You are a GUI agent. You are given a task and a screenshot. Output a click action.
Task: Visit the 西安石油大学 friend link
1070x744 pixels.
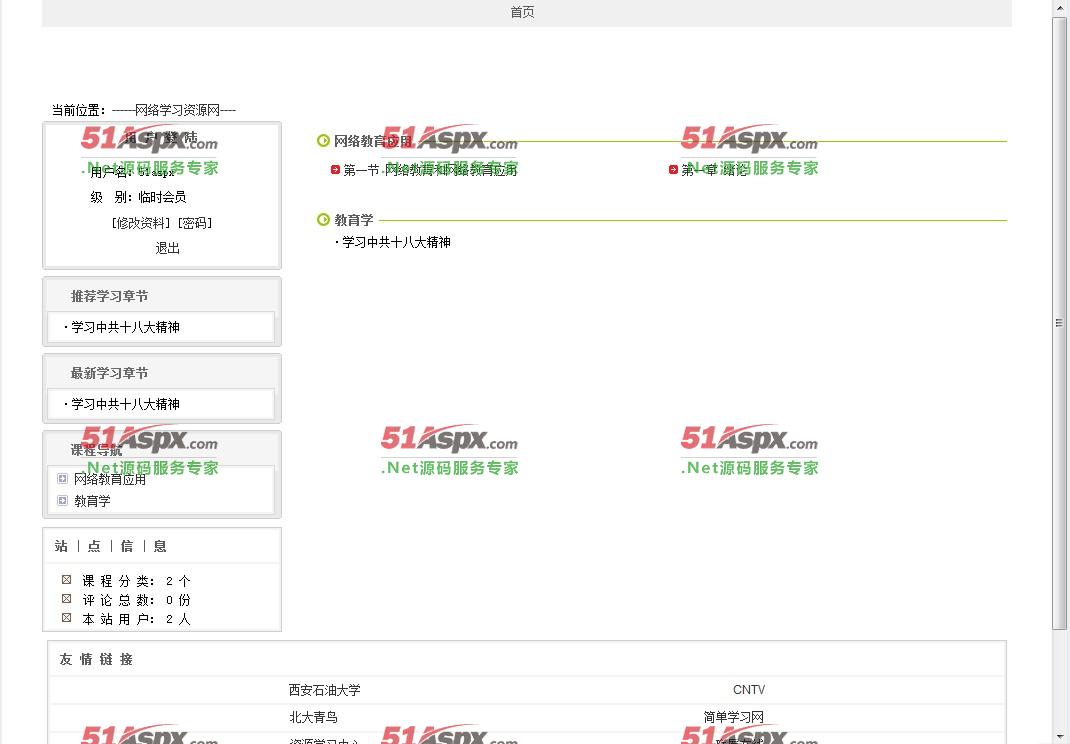click(324, 690)
